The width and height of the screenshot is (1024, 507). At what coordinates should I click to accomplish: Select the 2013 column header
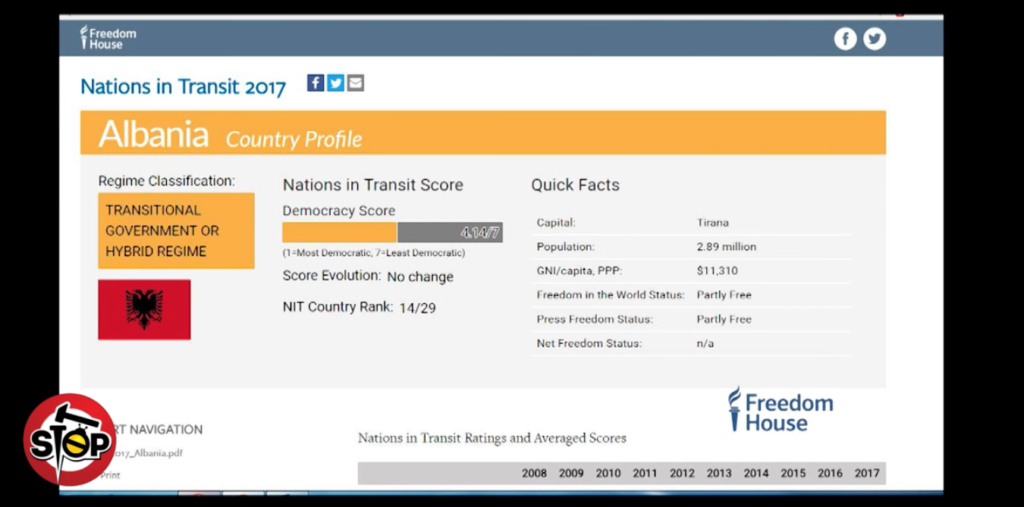coord(719,474)
